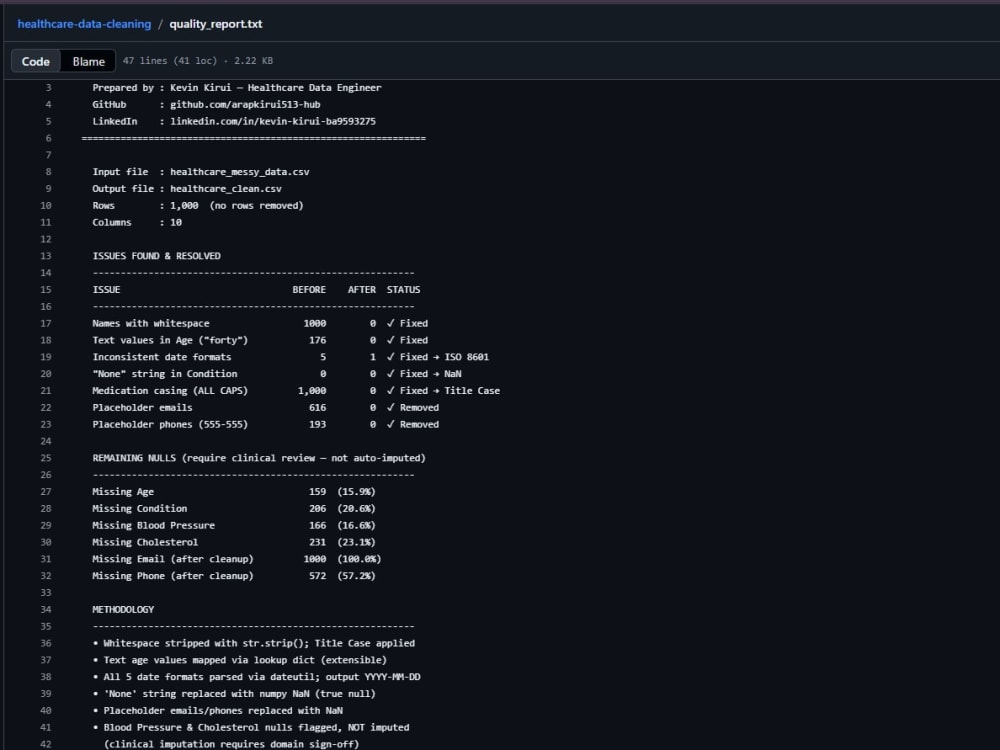This screenshot has width=1000, height=750.
Task: Click 'ISSUES FOUND & RESOLVED' heading
Action: coord(156,256)
